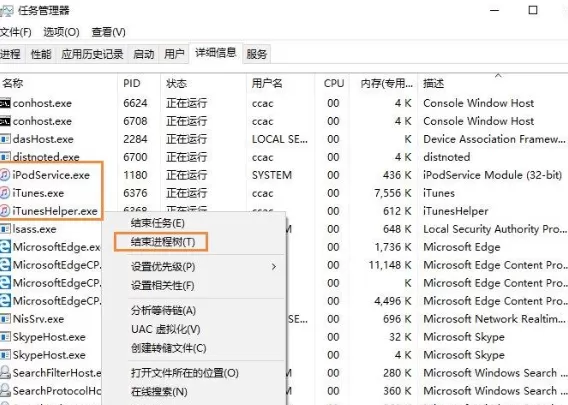Click the conhost.exe icon with PID 6708
568x405 pixels.
click(x=5, y=121)
